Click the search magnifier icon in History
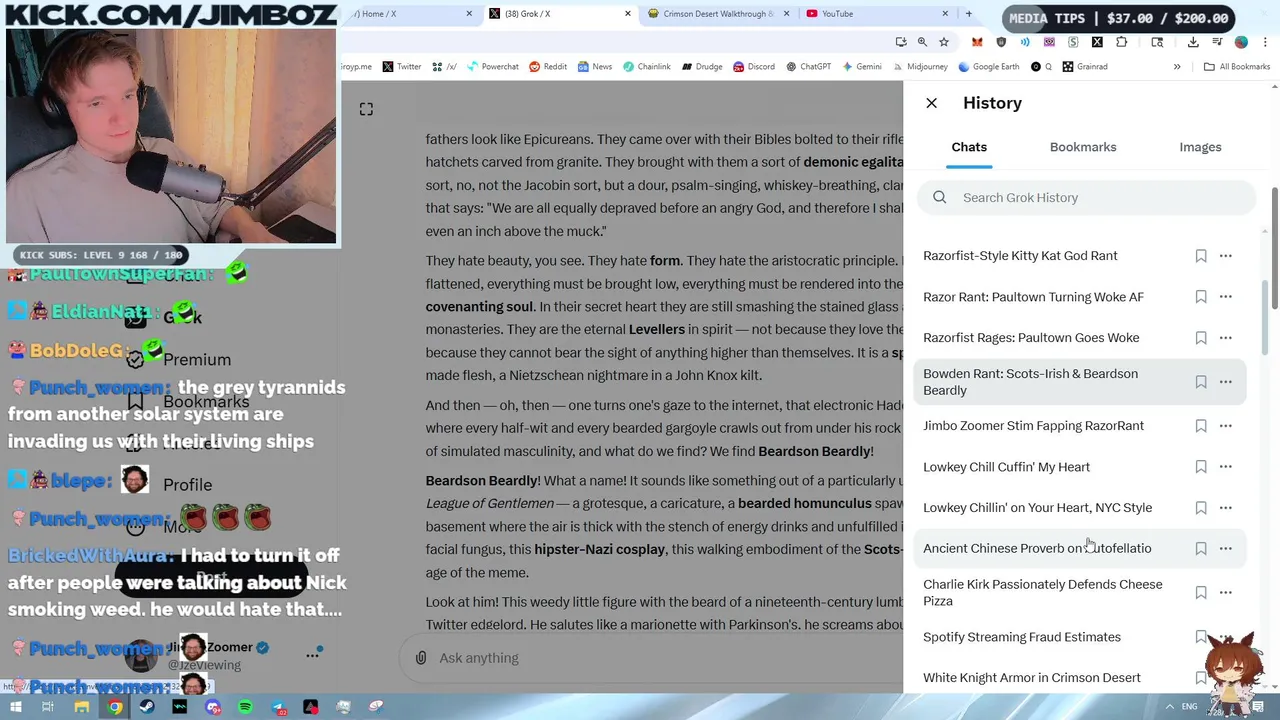Viewport: 1280px width, 720px height. click(x=939, y=197)
